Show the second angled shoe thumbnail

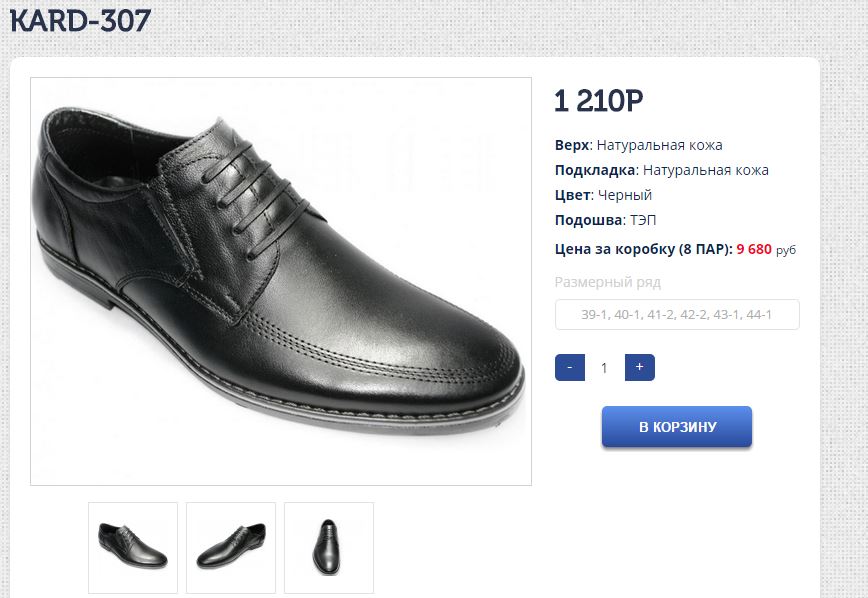[x=231, y=547]
